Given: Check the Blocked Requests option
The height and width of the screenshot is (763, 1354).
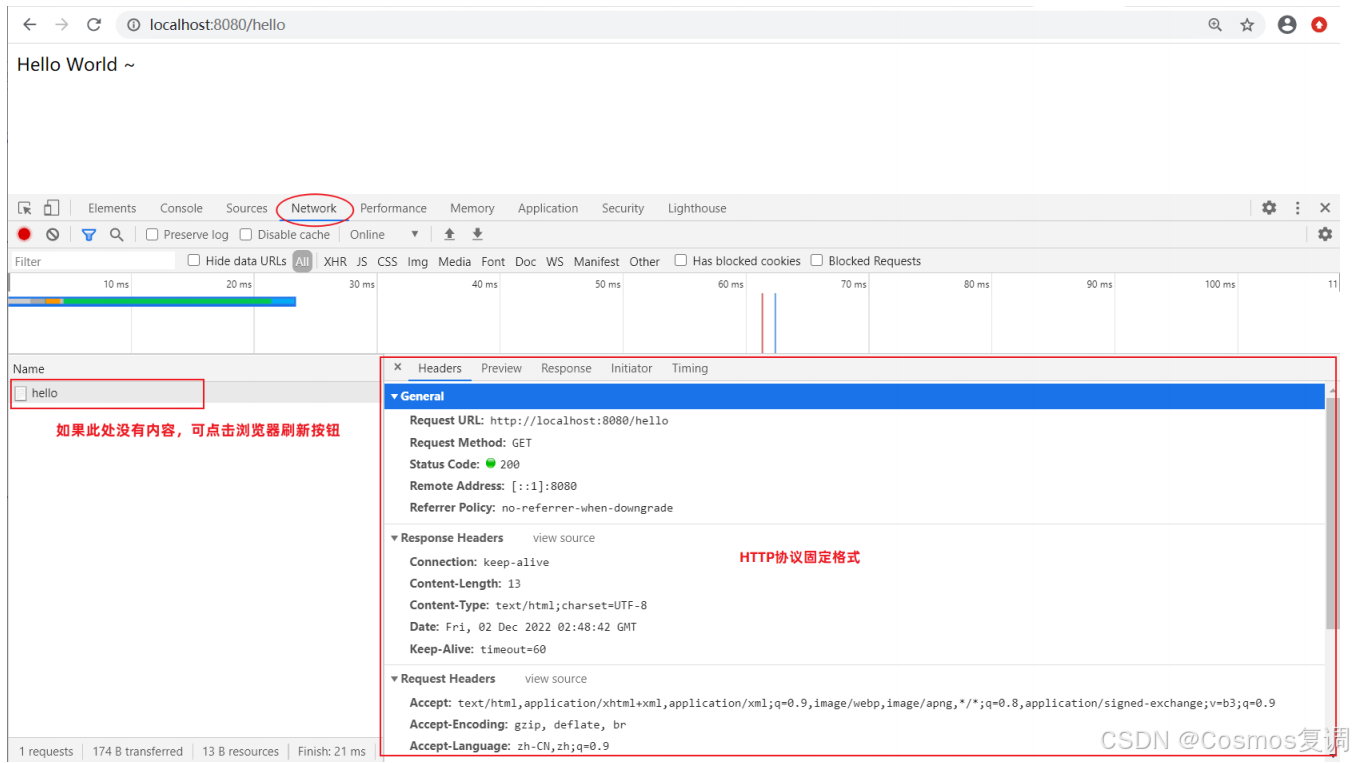Looking at the screenshot, I should pyautogui.click(x=817, y=260).
